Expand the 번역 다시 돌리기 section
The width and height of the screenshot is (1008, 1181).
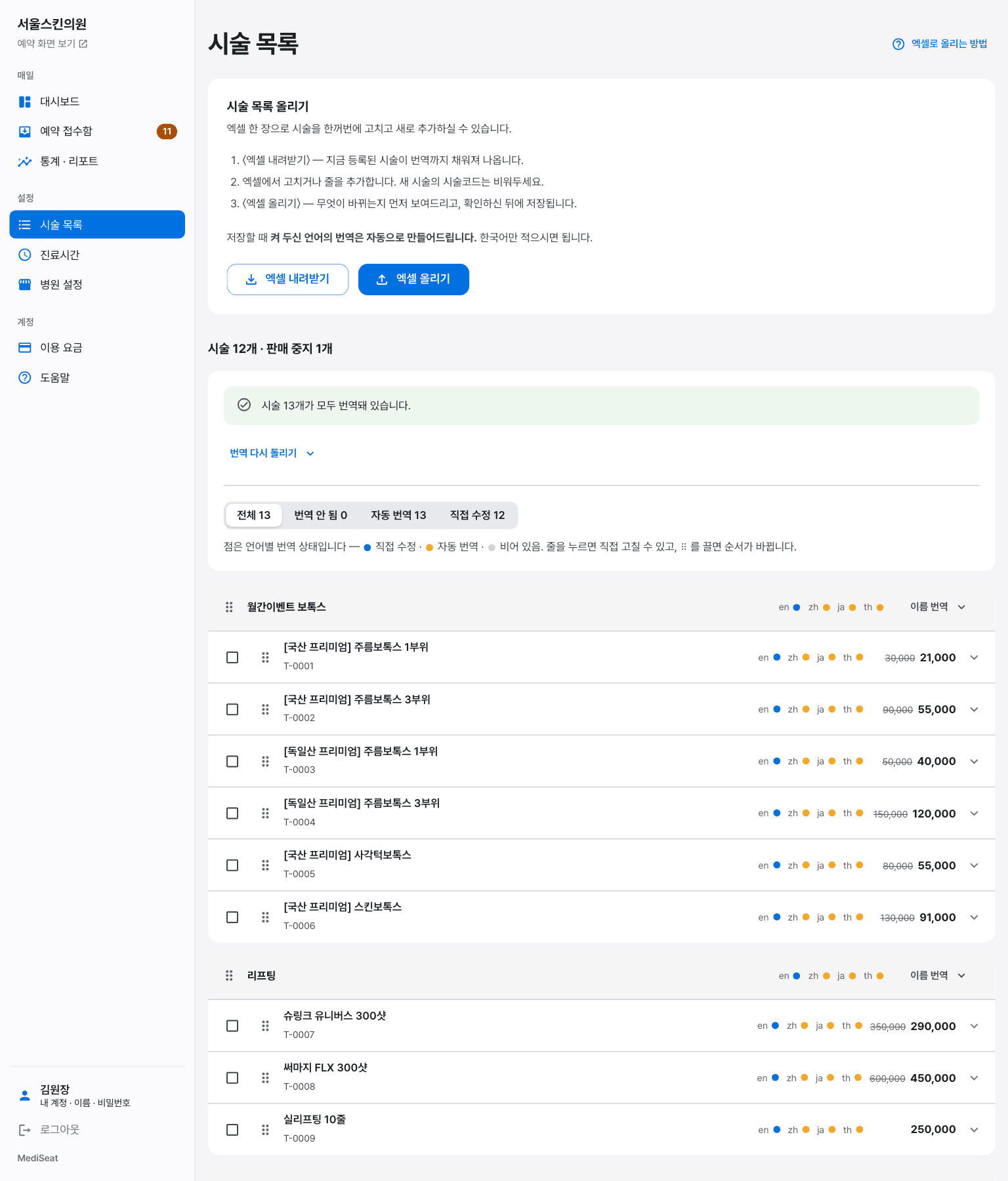pos(272,453)
